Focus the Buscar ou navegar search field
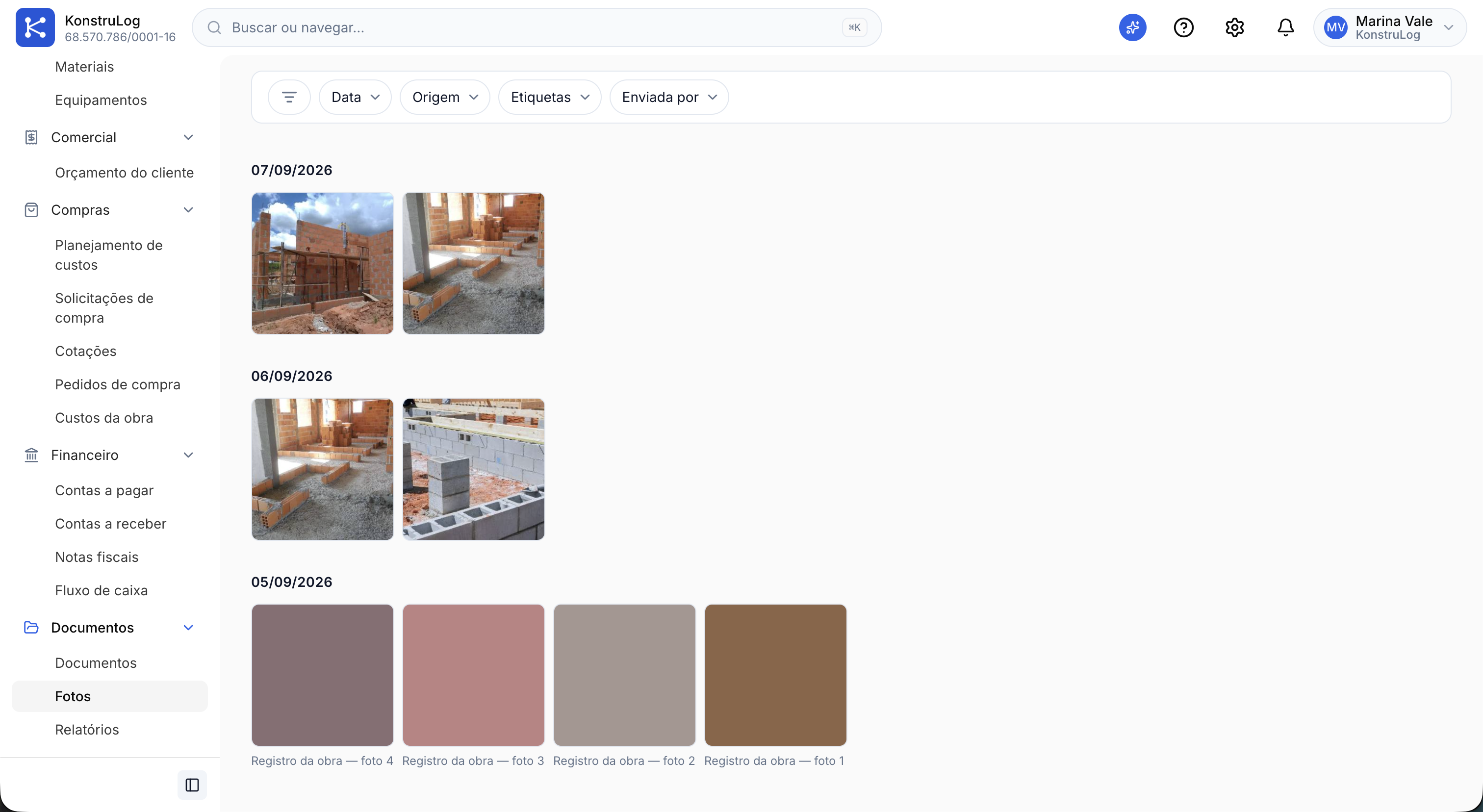Image resolution: width=1483 pixels, height=812 pixels. pos(537,27)
